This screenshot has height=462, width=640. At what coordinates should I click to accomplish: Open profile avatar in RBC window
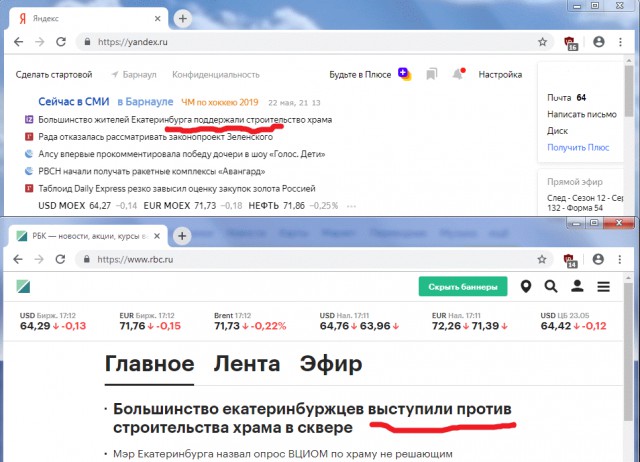pos(598,259)
